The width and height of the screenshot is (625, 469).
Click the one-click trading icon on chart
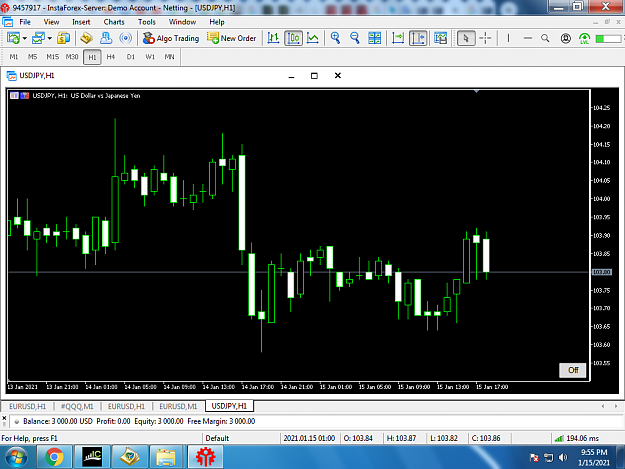pos(14,96)
